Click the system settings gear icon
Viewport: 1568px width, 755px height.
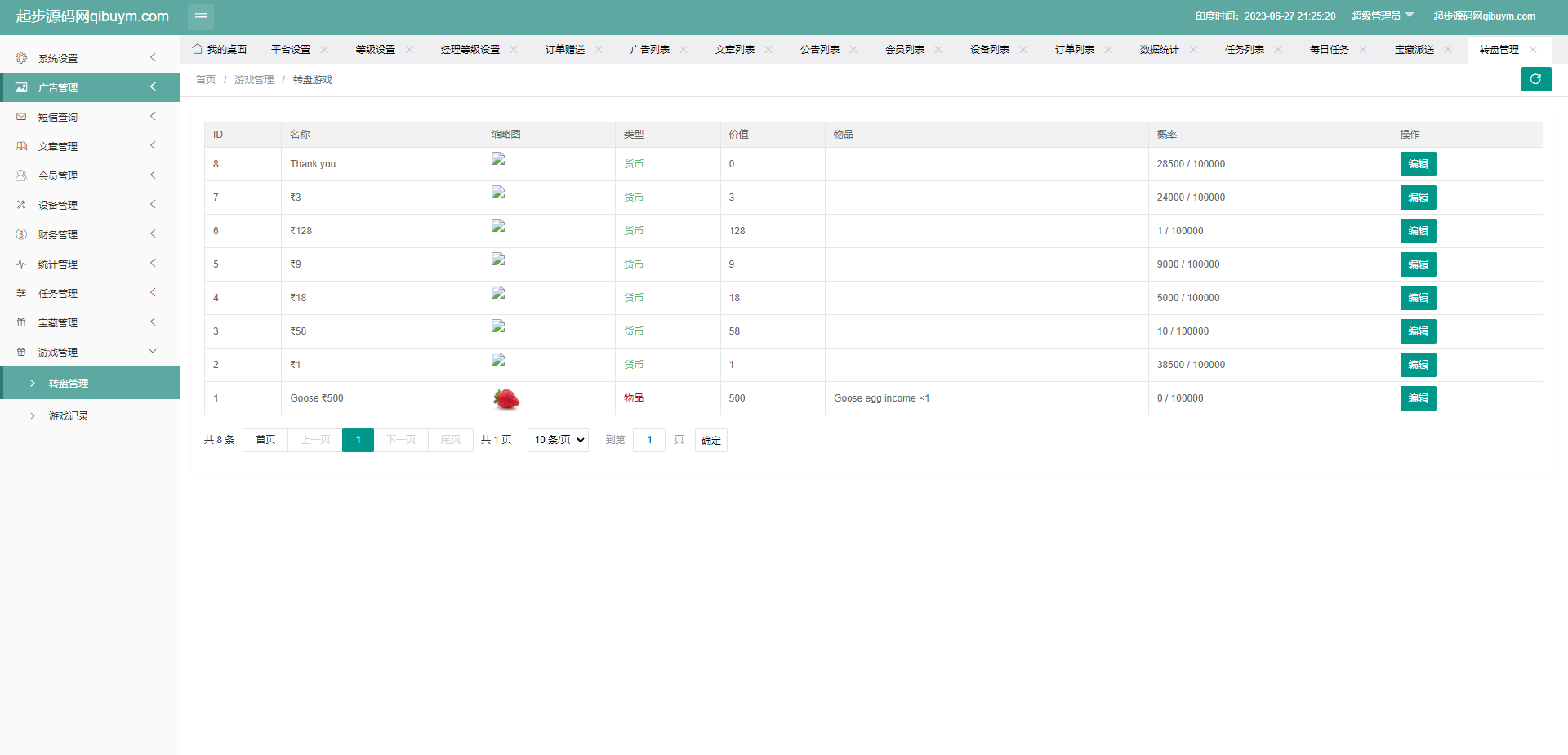coord(21,58)
